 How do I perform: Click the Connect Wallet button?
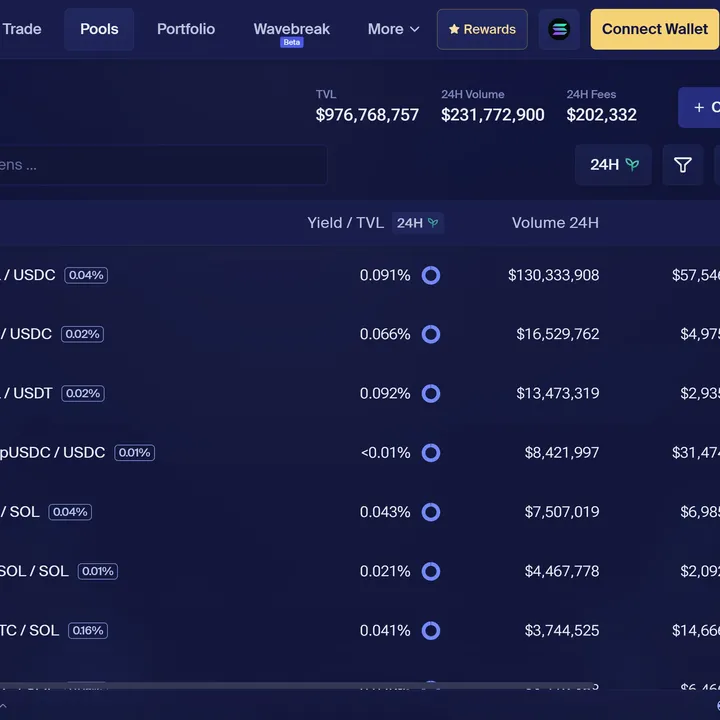click(654, 29)
